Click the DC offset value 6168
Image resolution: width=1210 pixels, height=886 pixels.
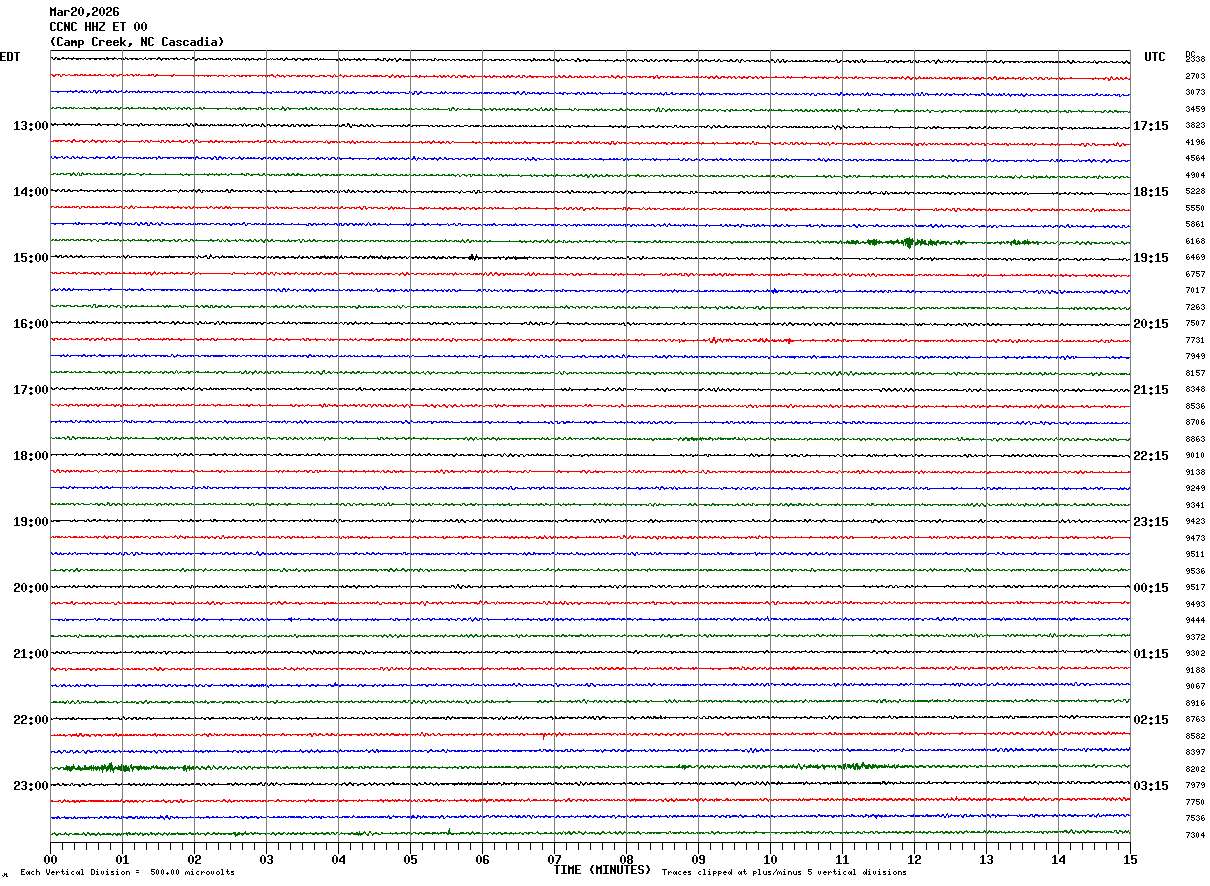[1195, 241]
